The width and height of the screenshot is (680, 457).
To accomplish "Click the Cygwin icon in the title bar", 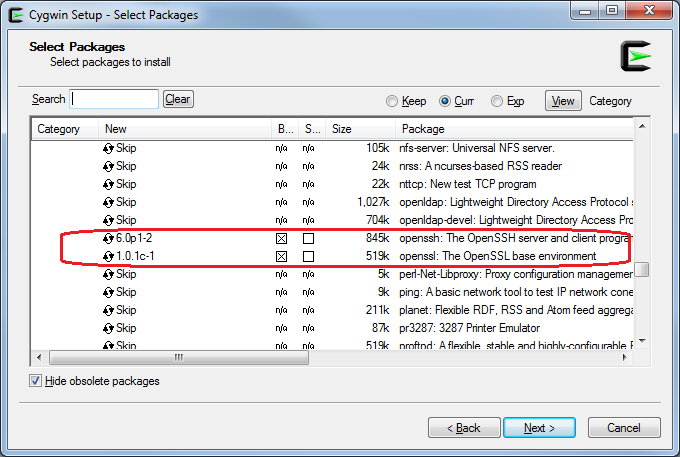I will (x=16, y=15).
